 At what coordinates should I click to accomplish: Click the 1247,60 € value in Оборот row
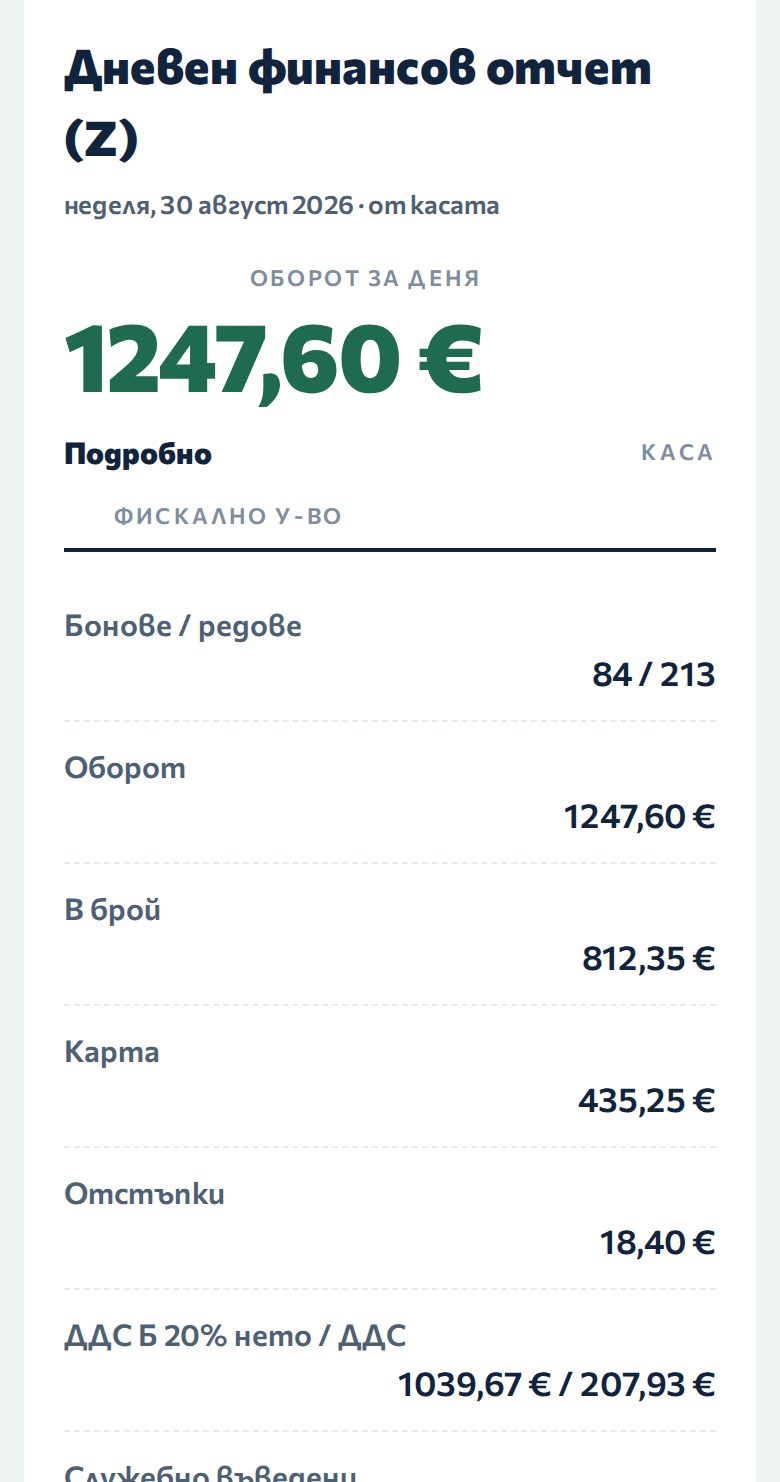640,817
